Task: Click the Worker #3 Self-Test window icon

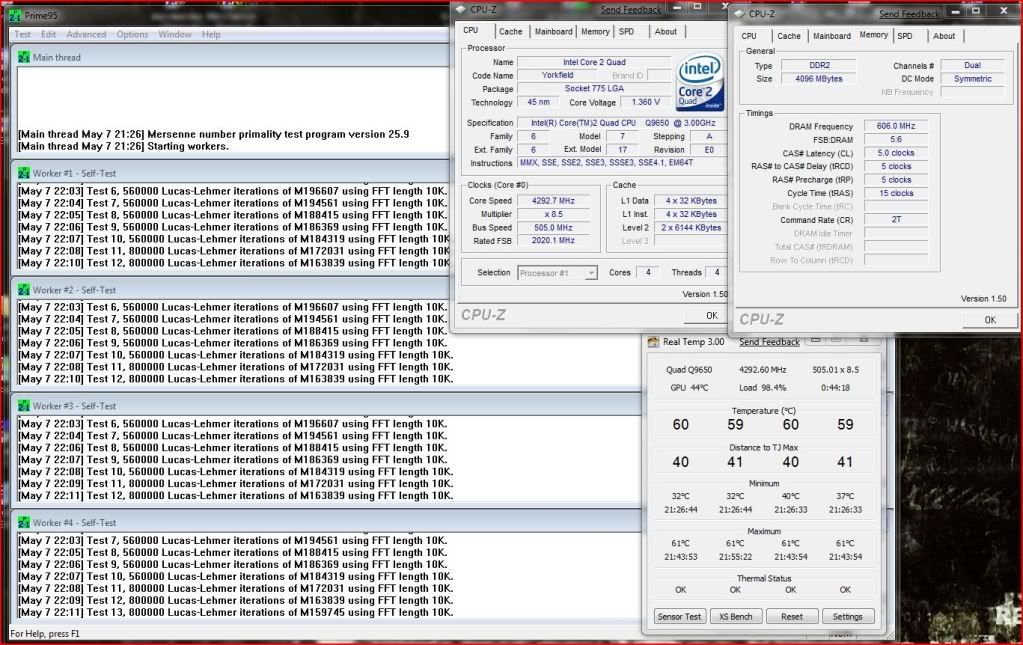Action: (x=24, y=406)
